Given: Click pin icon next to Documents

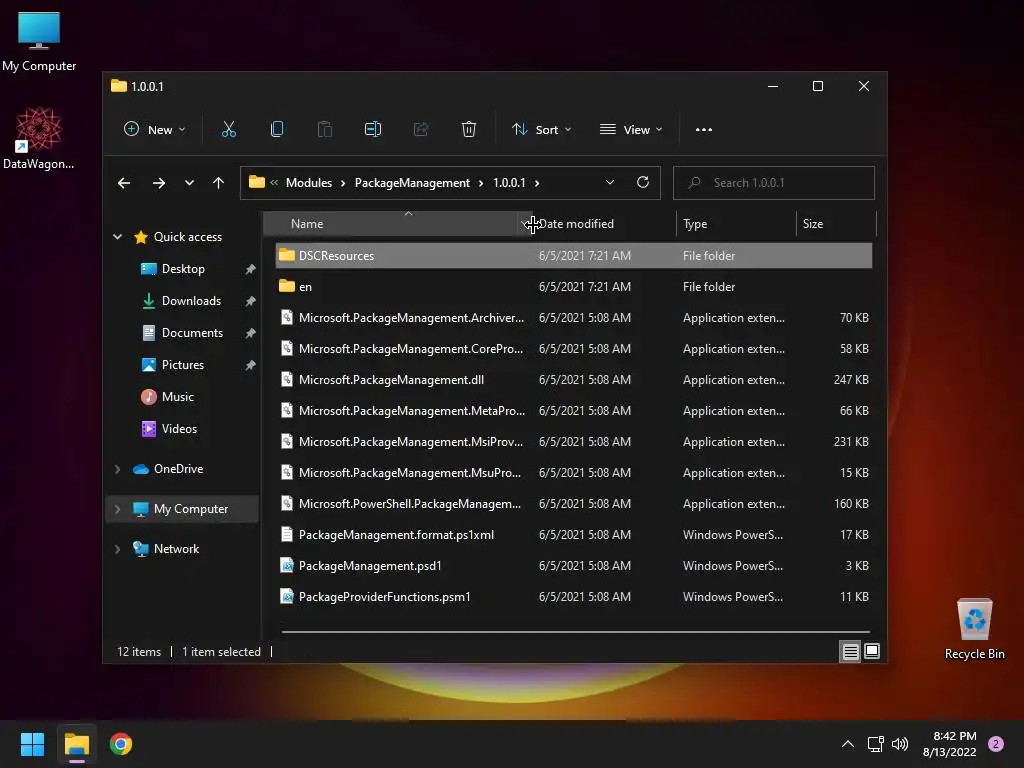Looking at the screenshot, I should click(x=250, y=333).
